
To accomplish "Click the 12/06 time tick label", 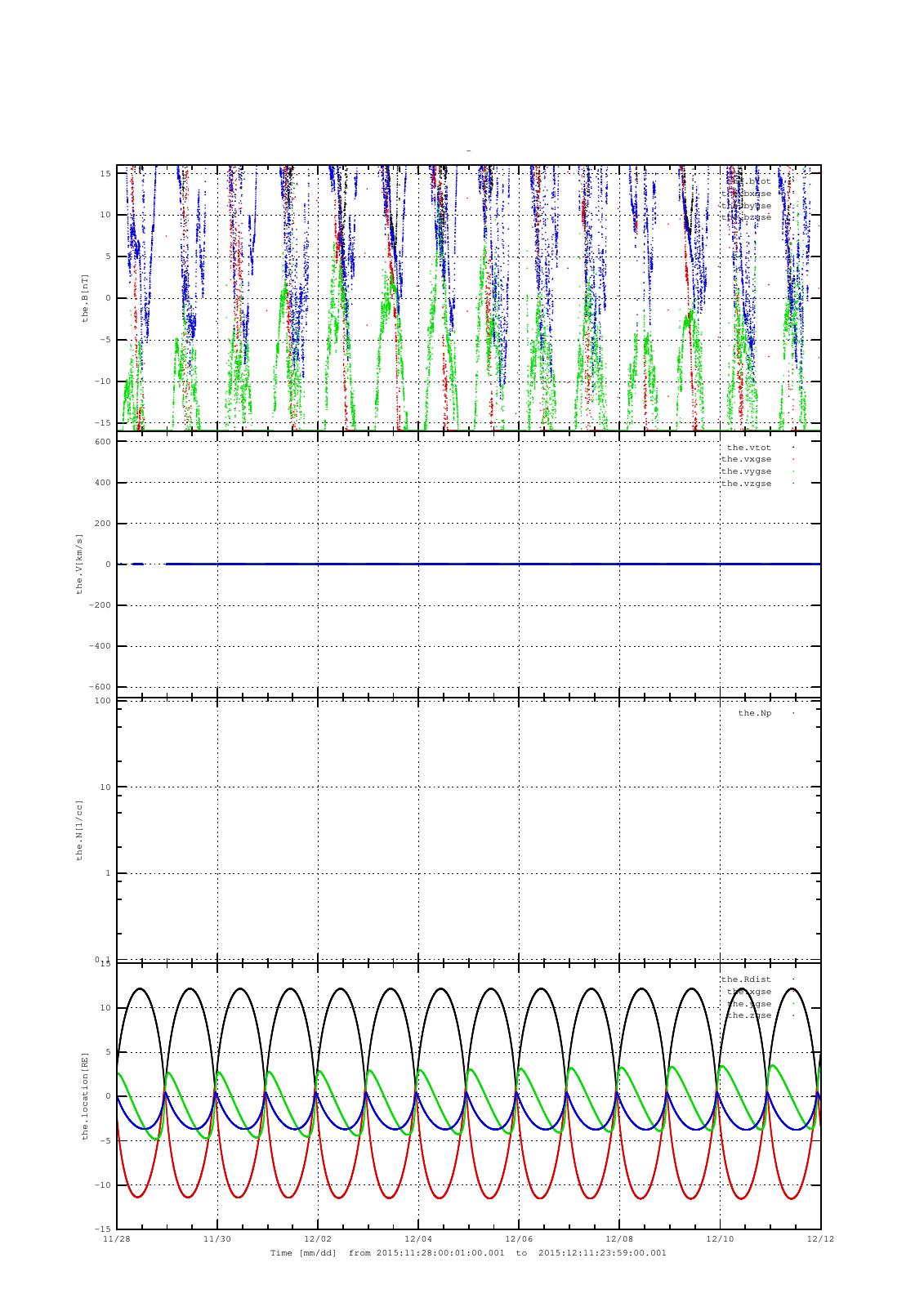I will 519,1238.
